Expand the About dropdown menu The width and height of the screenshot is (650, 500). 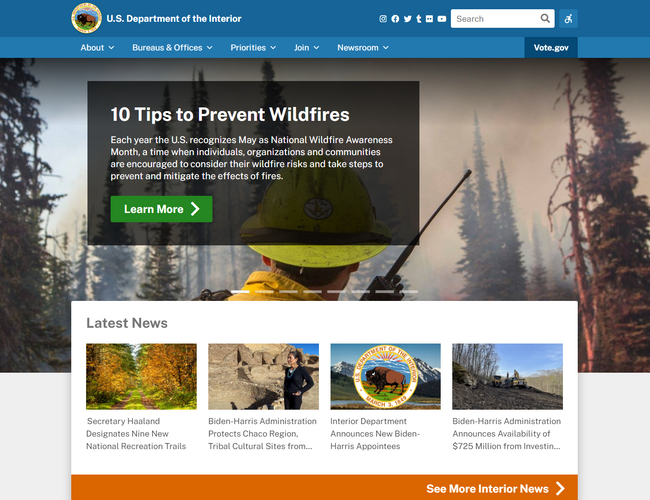[97, 48]
